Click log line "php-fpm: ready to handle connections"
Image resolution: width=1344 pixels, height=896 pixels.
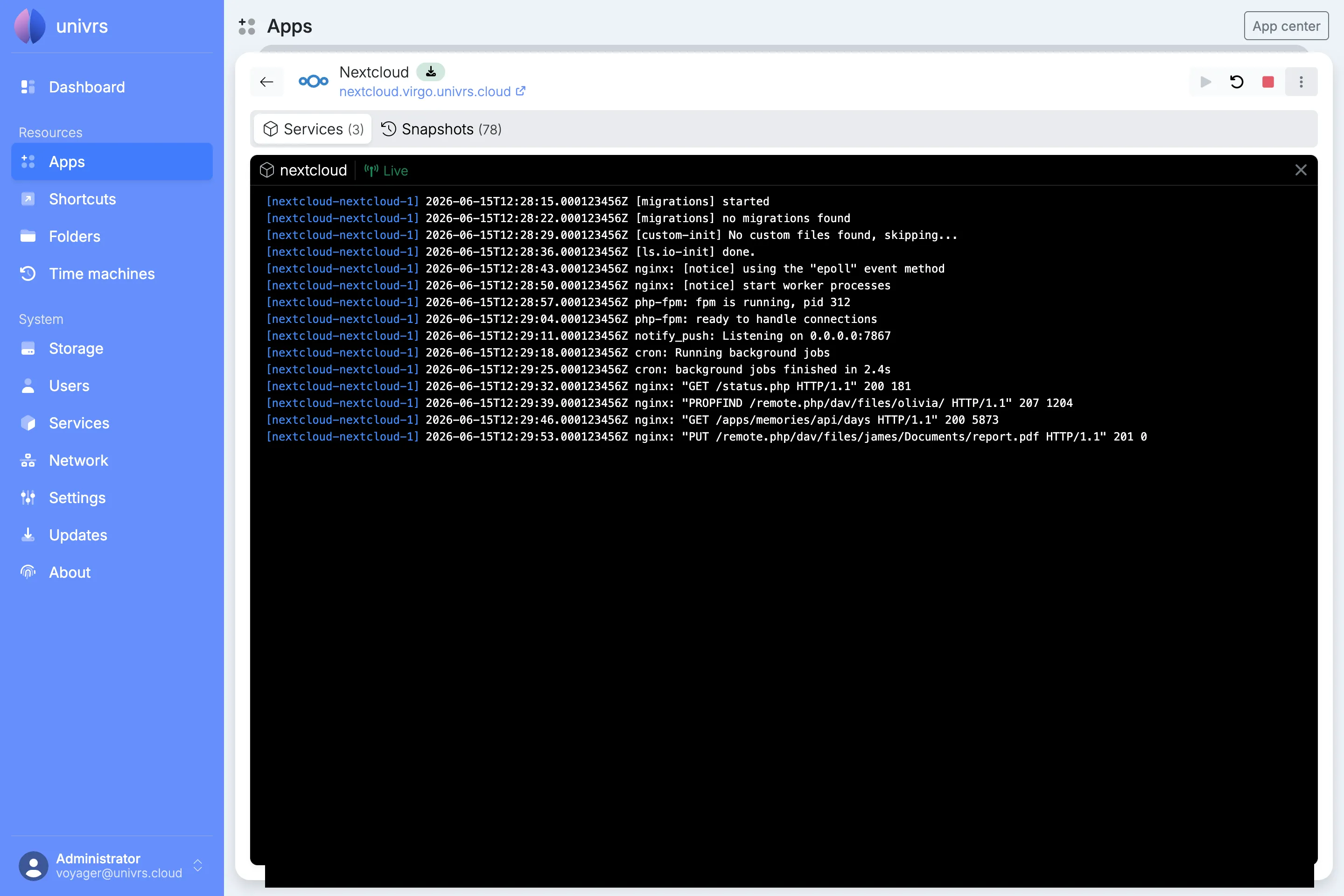[571, 319]
